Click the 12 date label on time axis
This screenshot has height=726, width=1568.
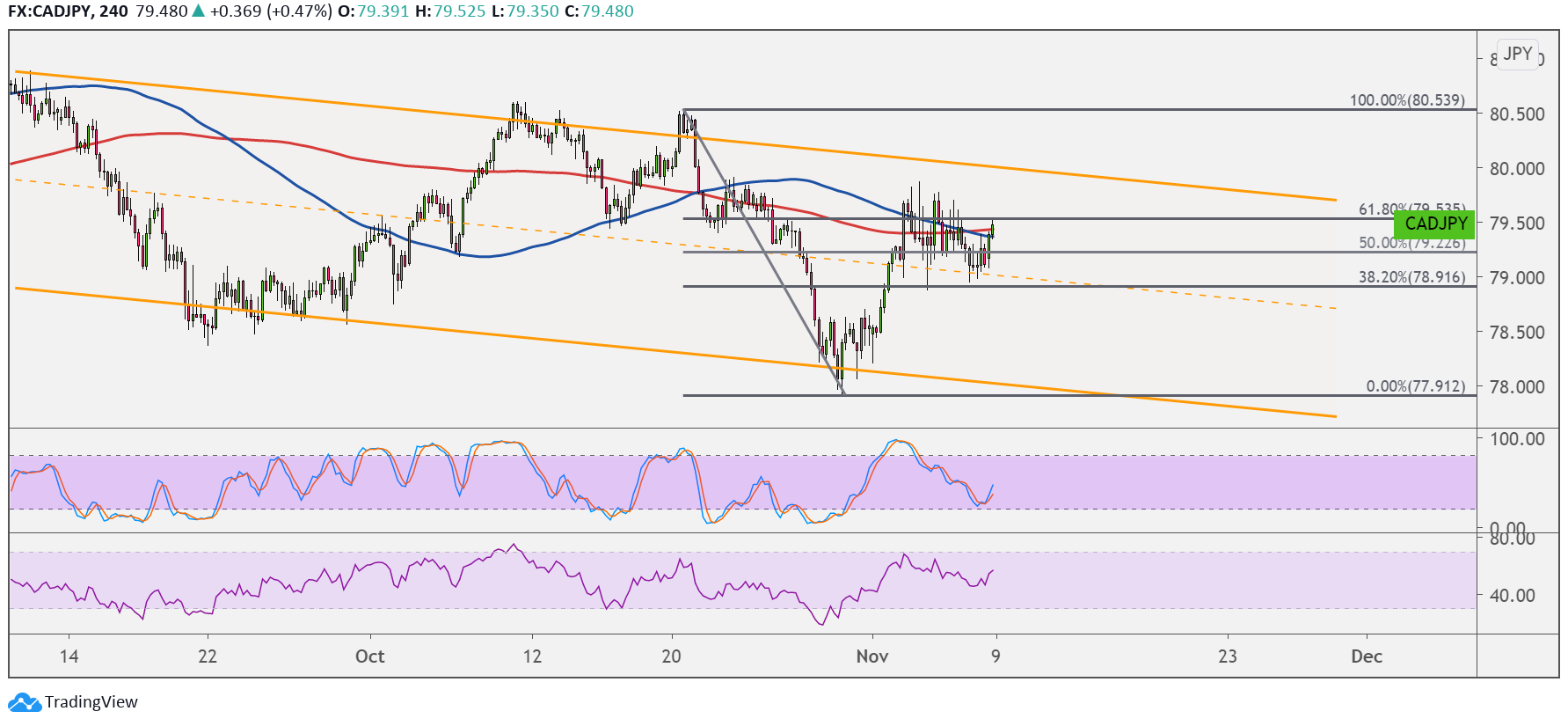point(532,656)
